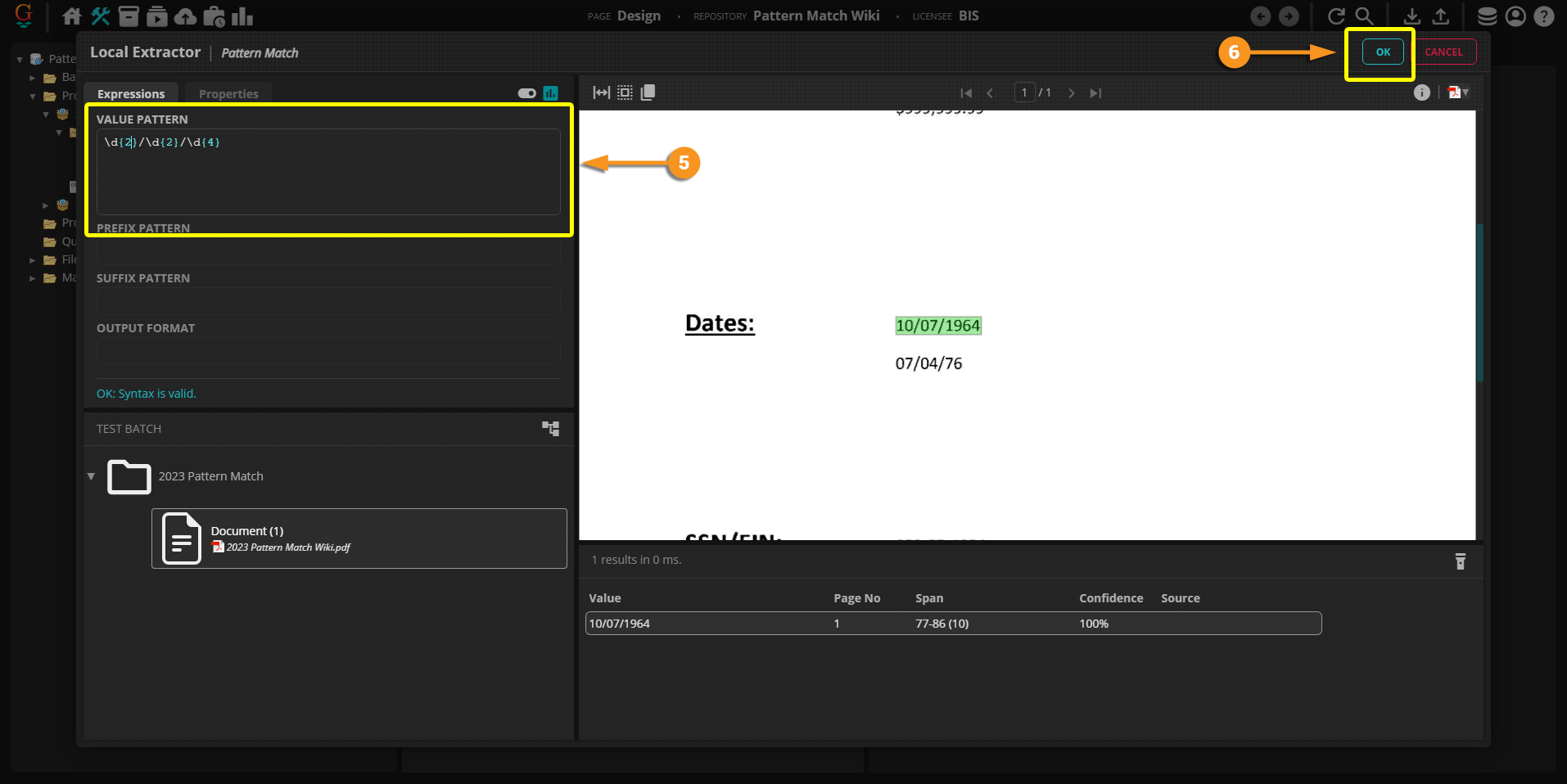
Task: Click the copy pages viewer icon
Action: [x=648, y=92]
